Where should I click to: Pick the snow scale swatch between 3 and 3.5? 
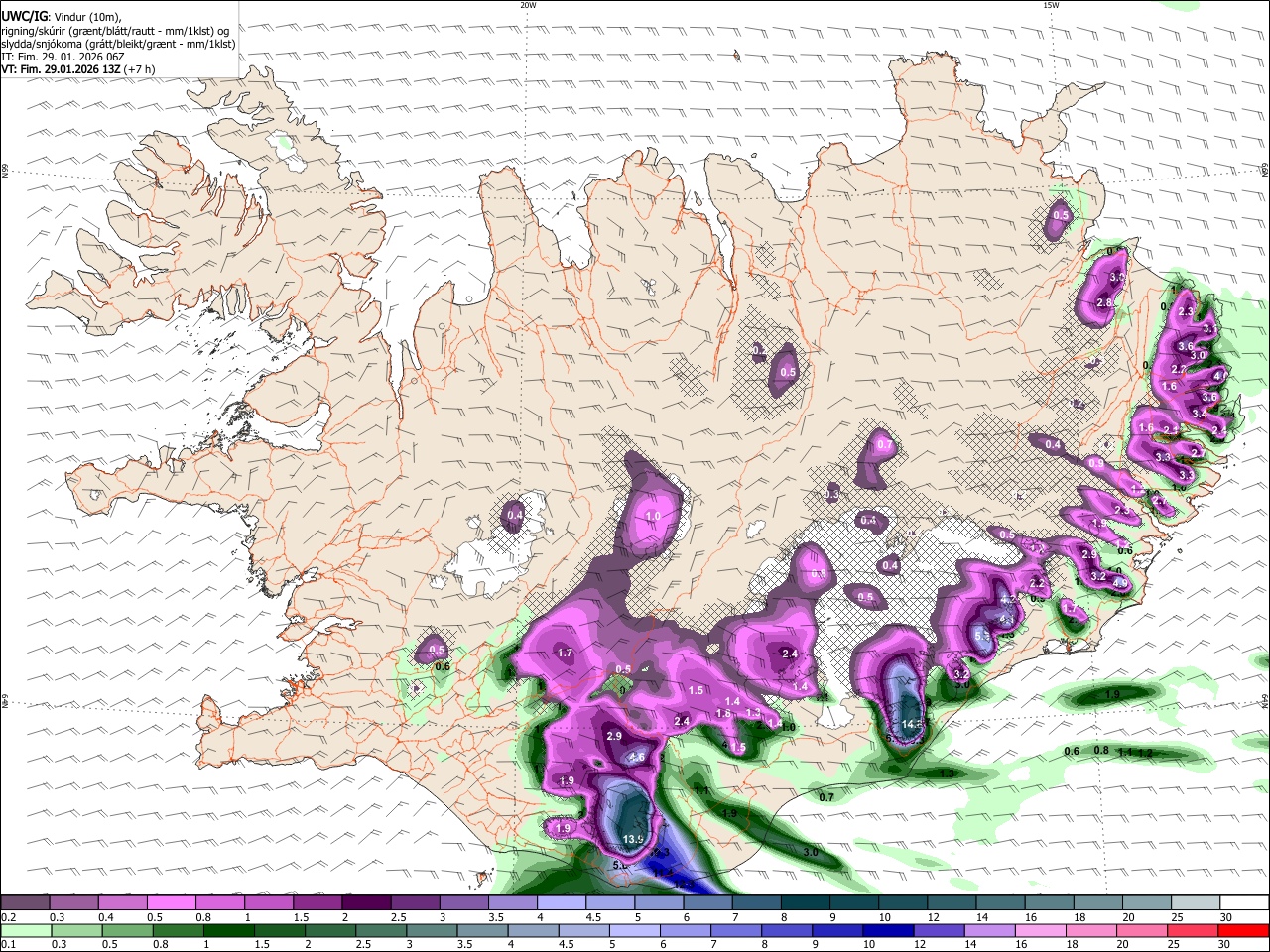463,903
